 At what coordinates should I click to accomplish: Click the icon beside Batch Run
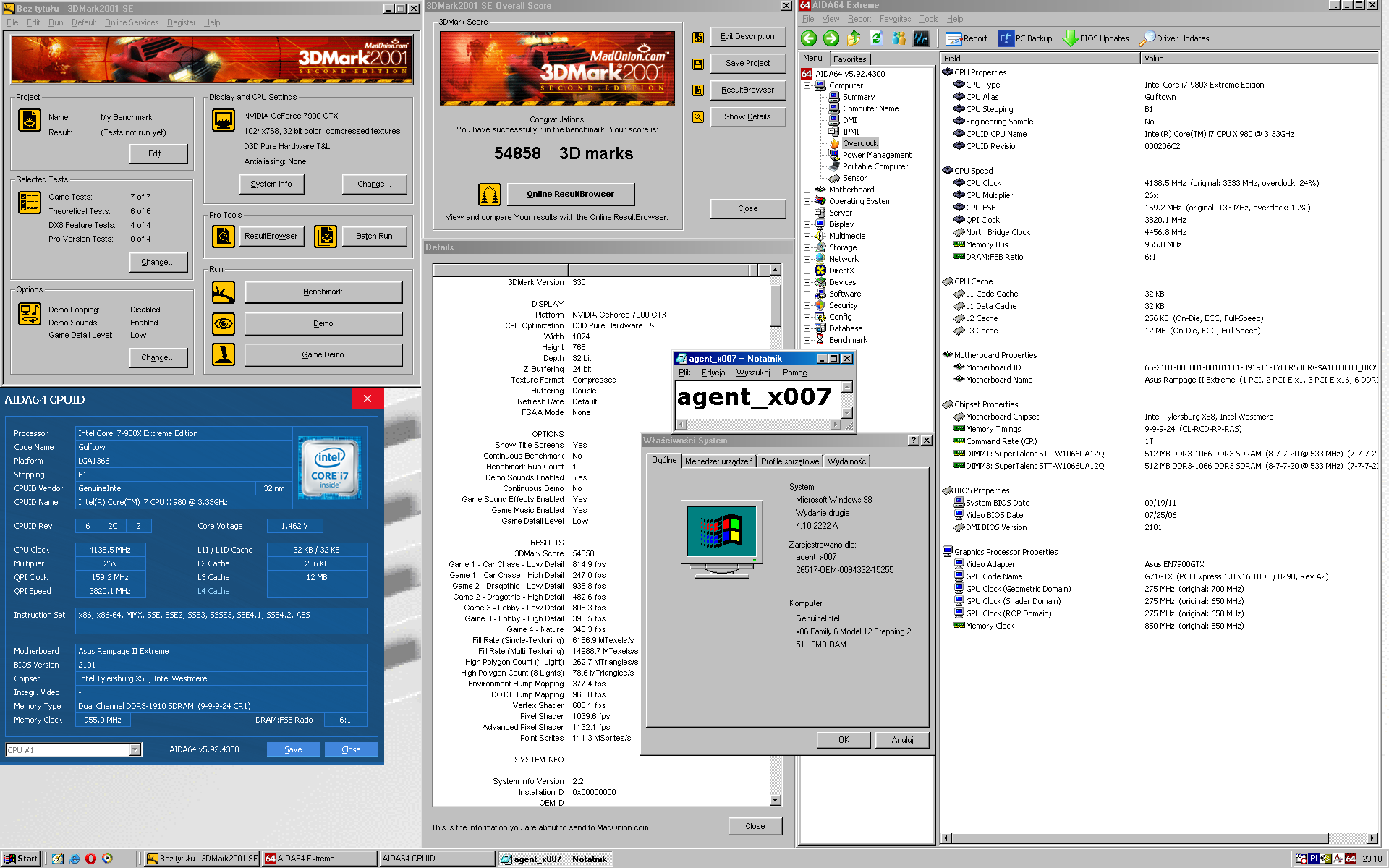click(x=326, y=236)
